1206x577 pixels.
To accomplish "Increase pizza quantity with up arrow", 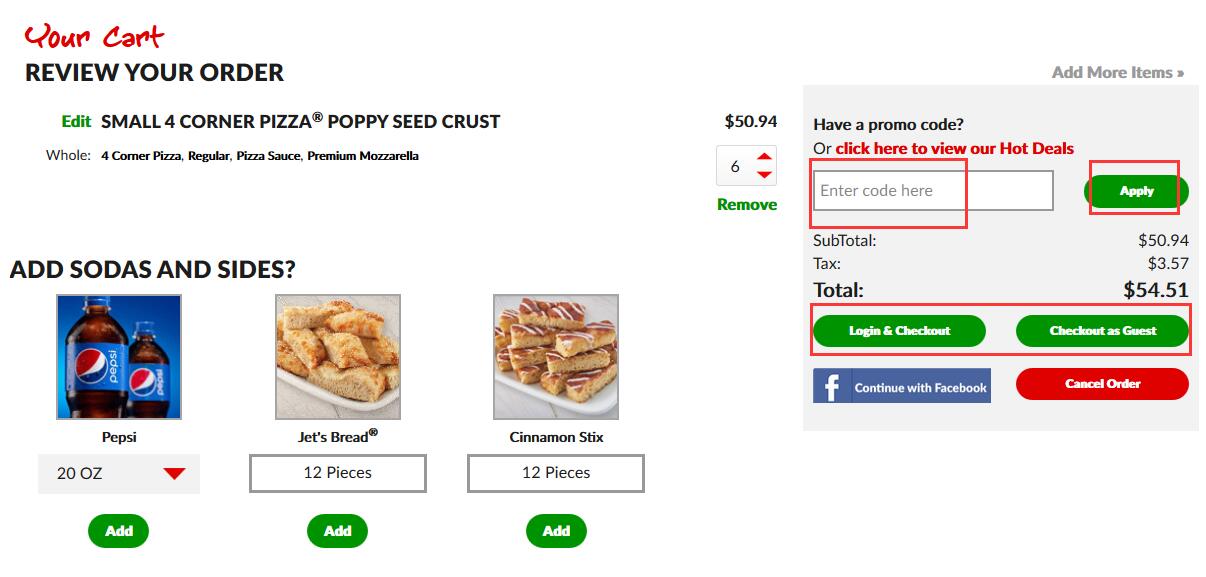I will point(765,157).
